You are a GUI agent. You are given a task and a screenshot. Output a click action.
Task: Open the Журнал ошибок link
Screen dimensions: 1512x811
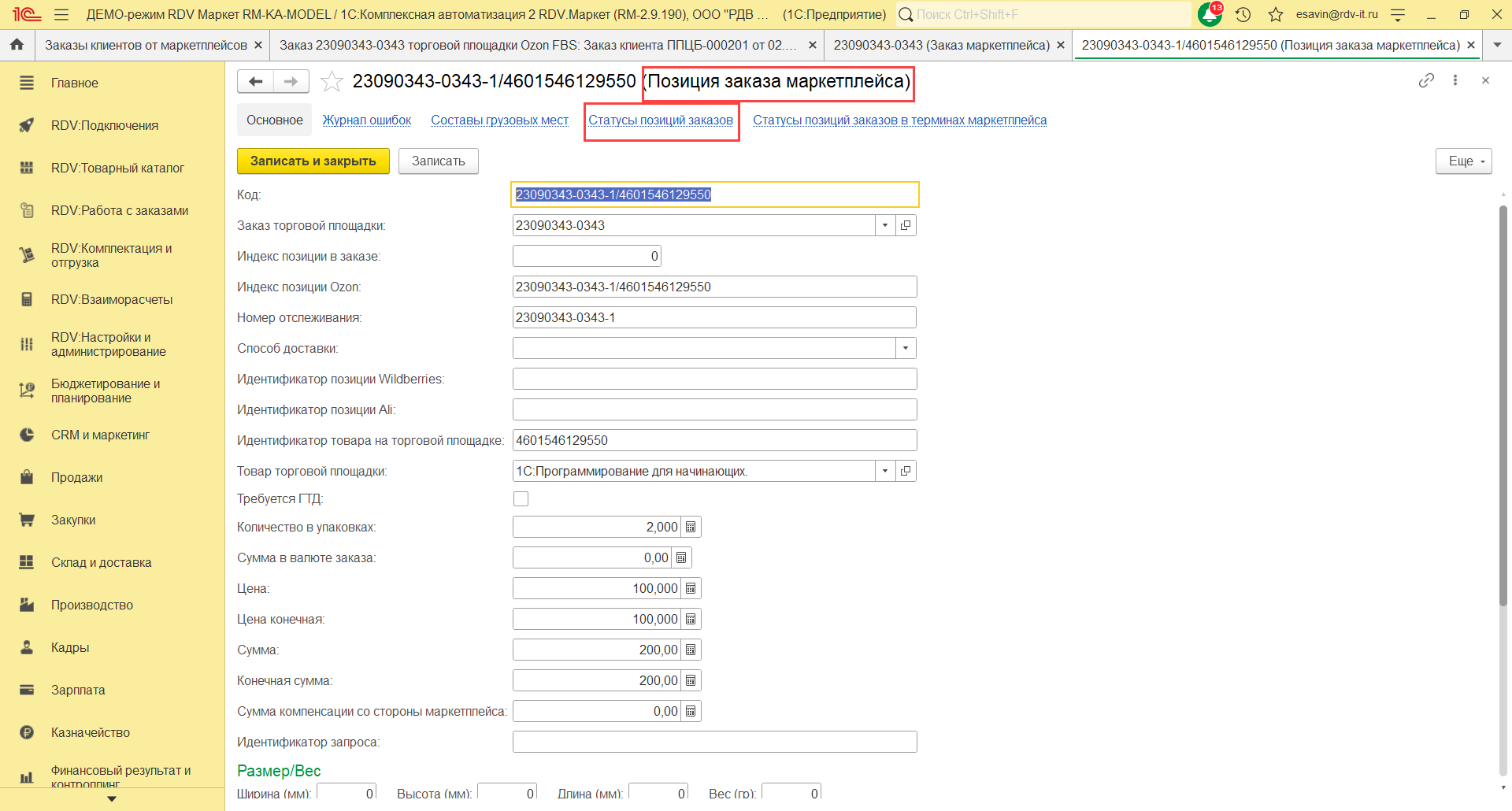click(x=367, y=120)
